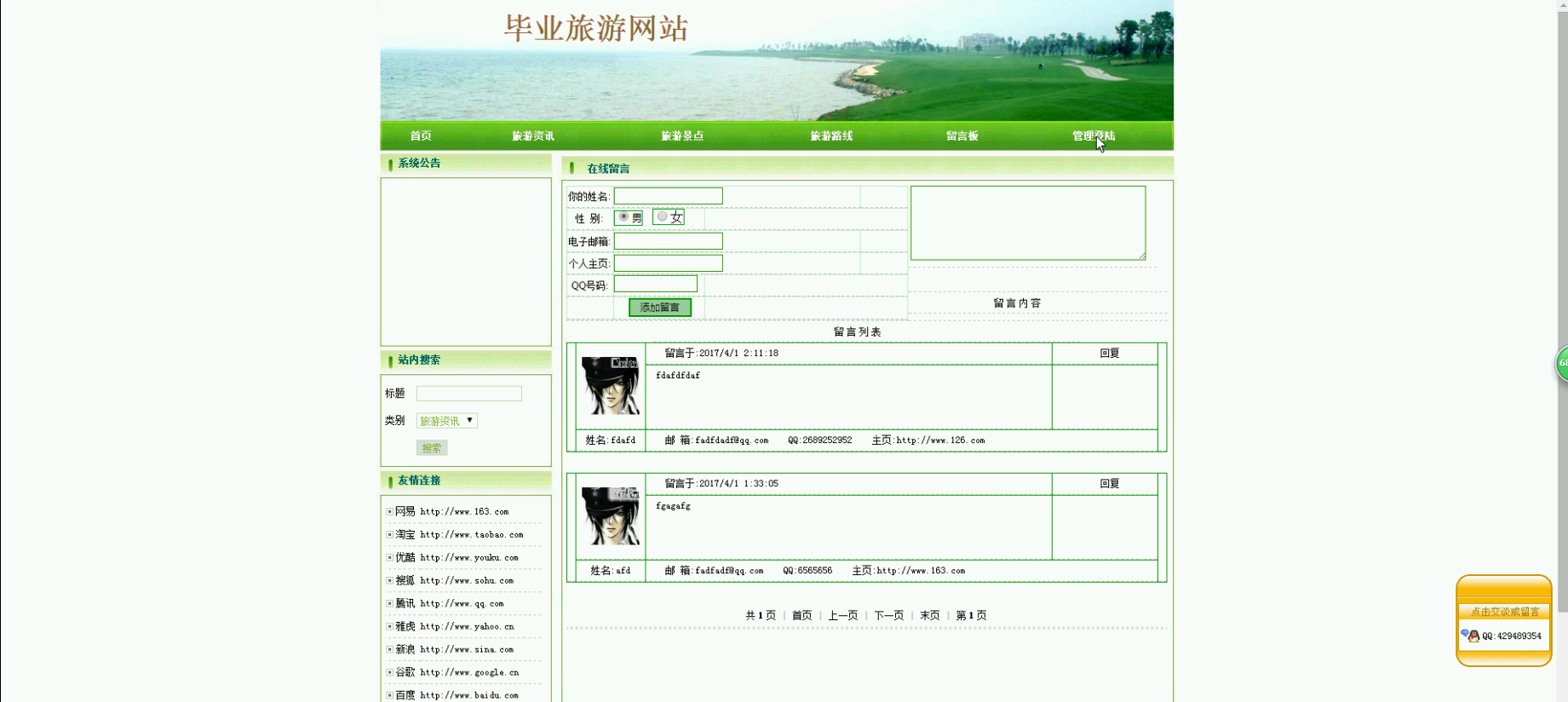
Task: Click into the 个人主页 input box
Action: pos(669,263)
